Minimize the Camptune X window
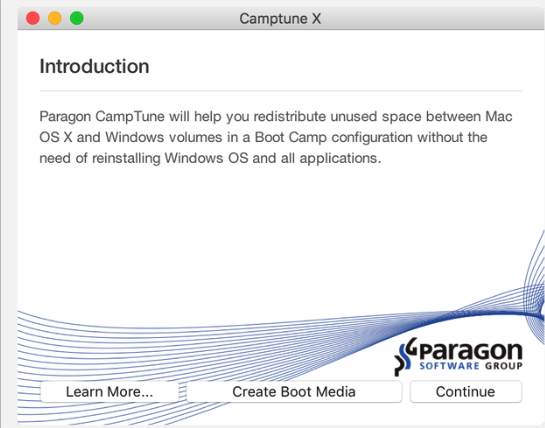 pos(55,18)
